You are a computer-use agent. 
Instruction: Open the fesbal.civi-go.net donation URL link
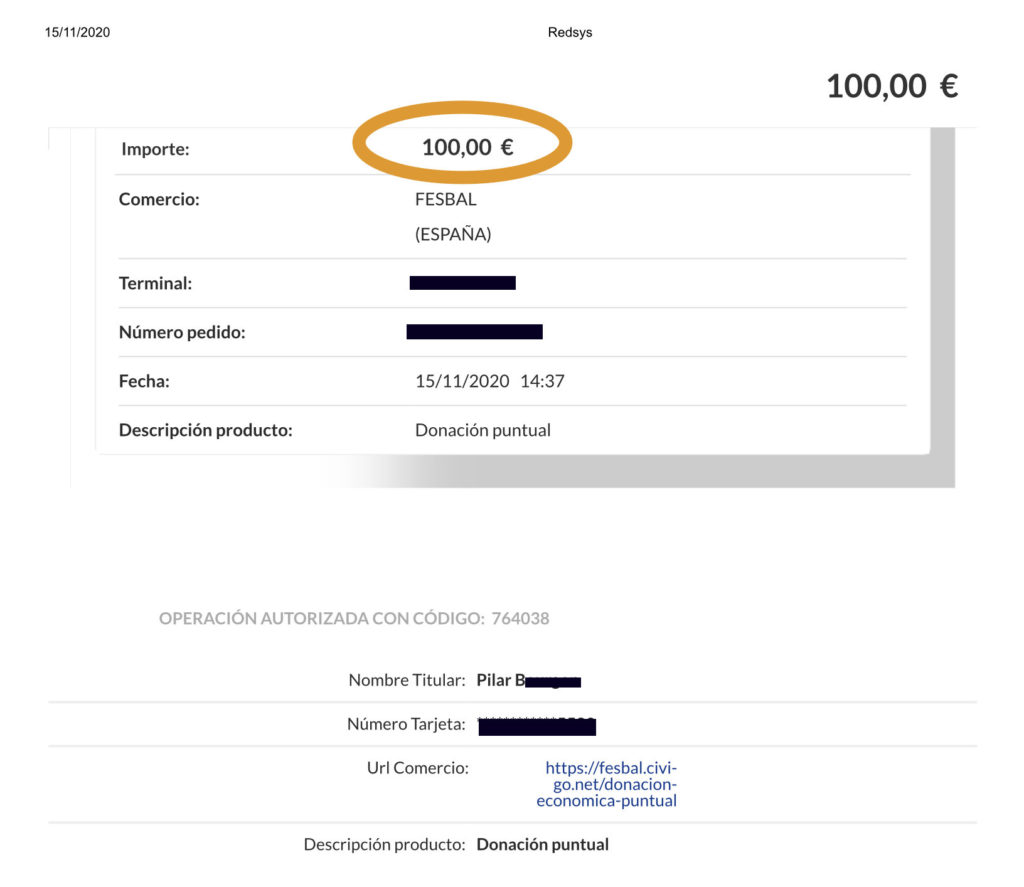[x=611, y=784]
